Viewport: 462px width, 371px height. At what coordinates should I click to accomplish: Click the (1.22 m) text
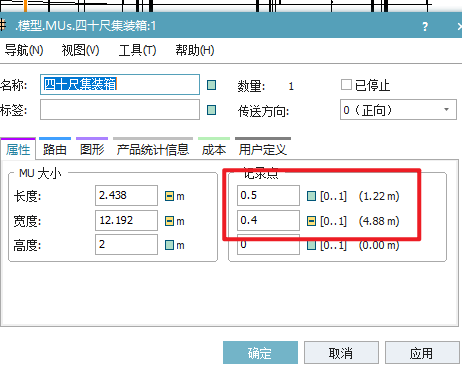tap(379, 196)
